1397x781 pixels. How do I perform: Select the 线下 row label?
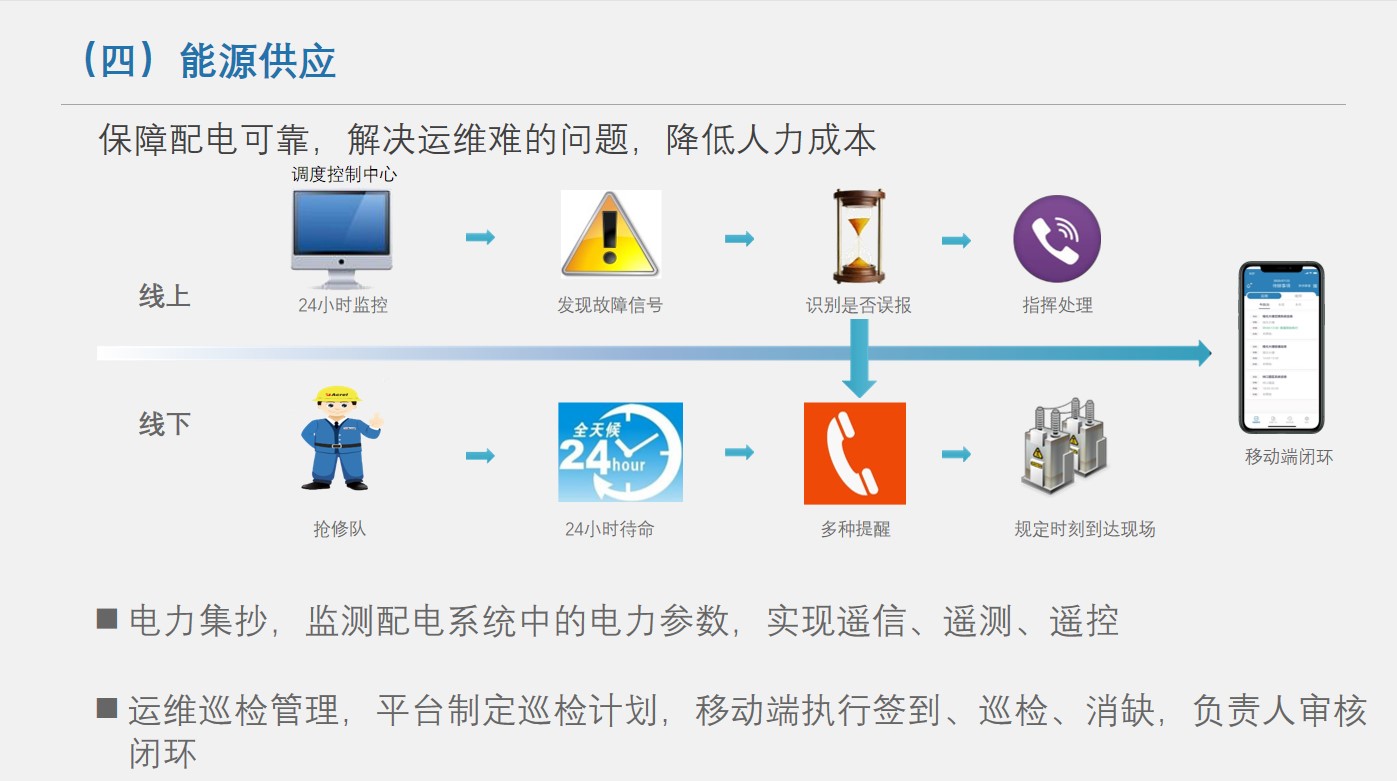click(x=164, y=424)
